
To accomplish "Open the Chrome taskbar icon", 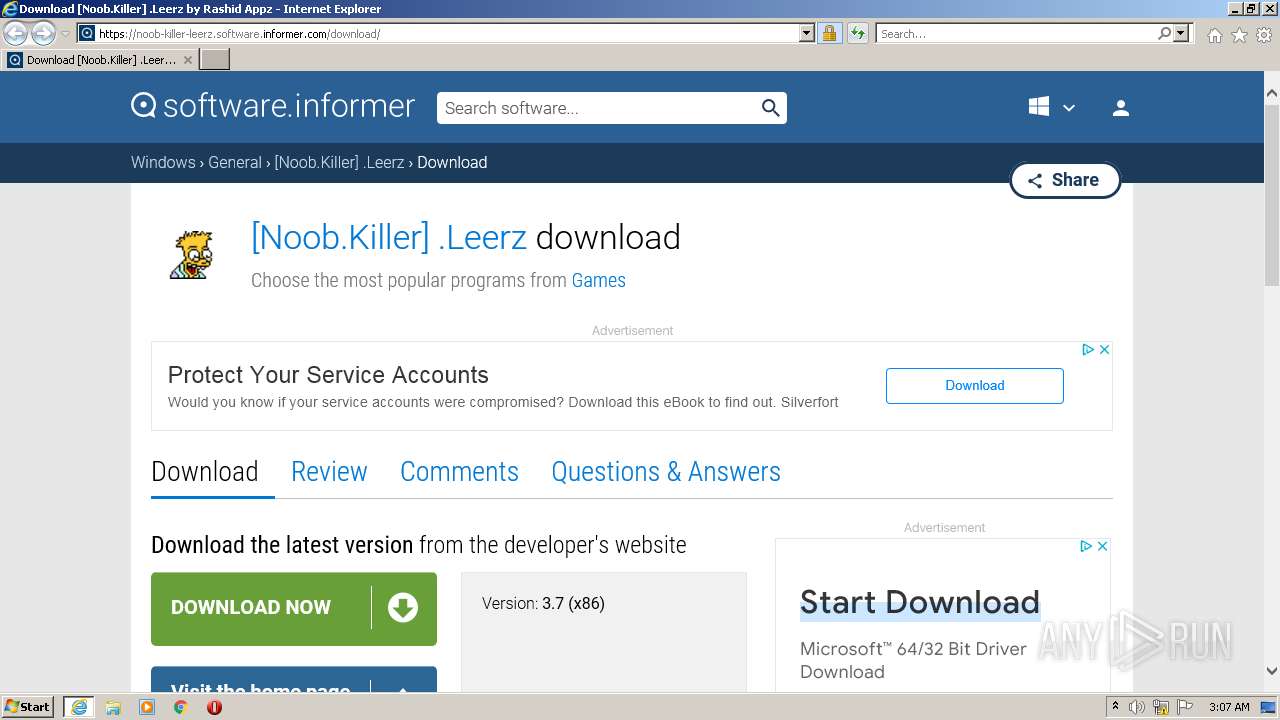I will (x=181, y=707).
